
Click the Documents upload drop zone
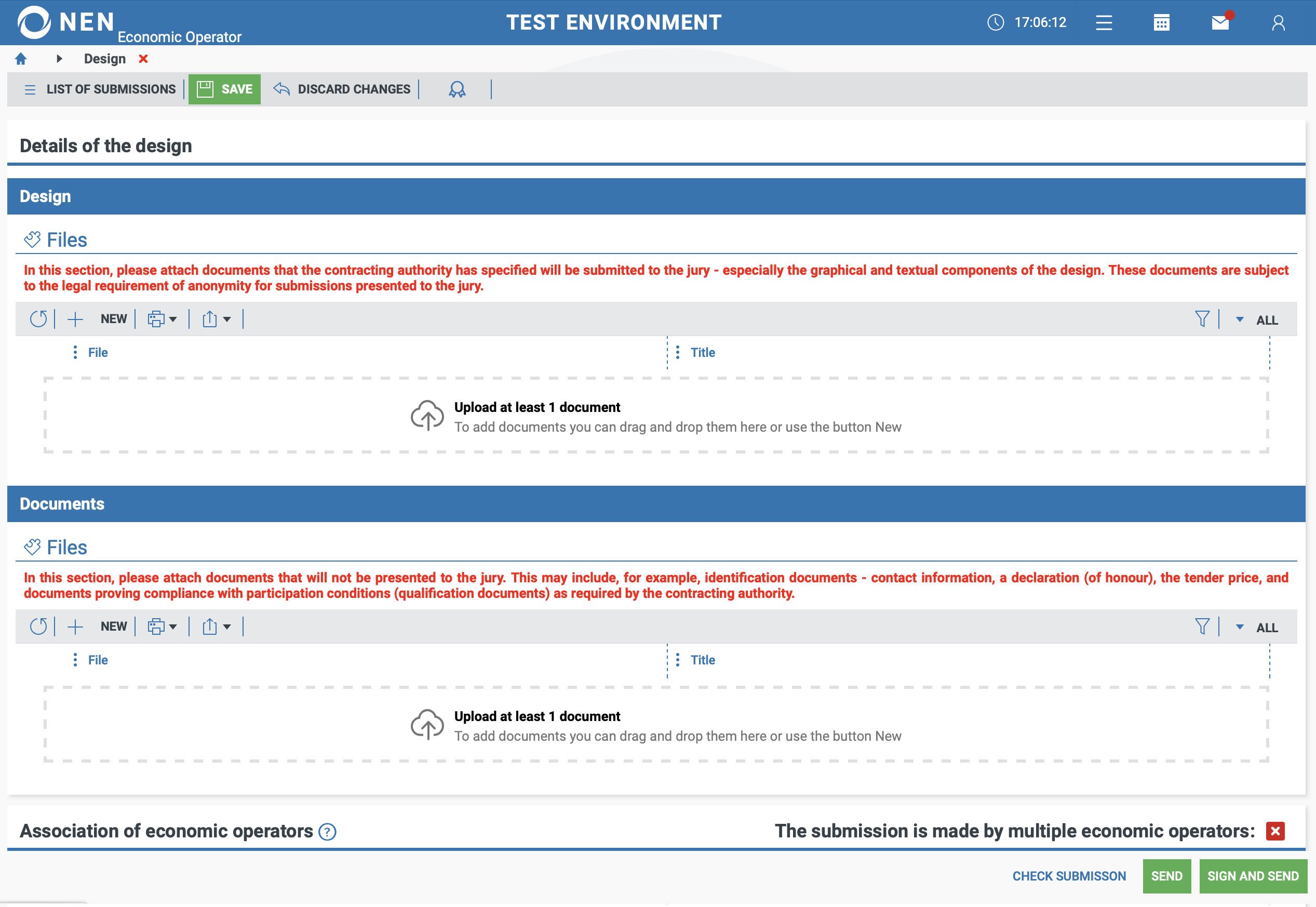click(656, 725)
